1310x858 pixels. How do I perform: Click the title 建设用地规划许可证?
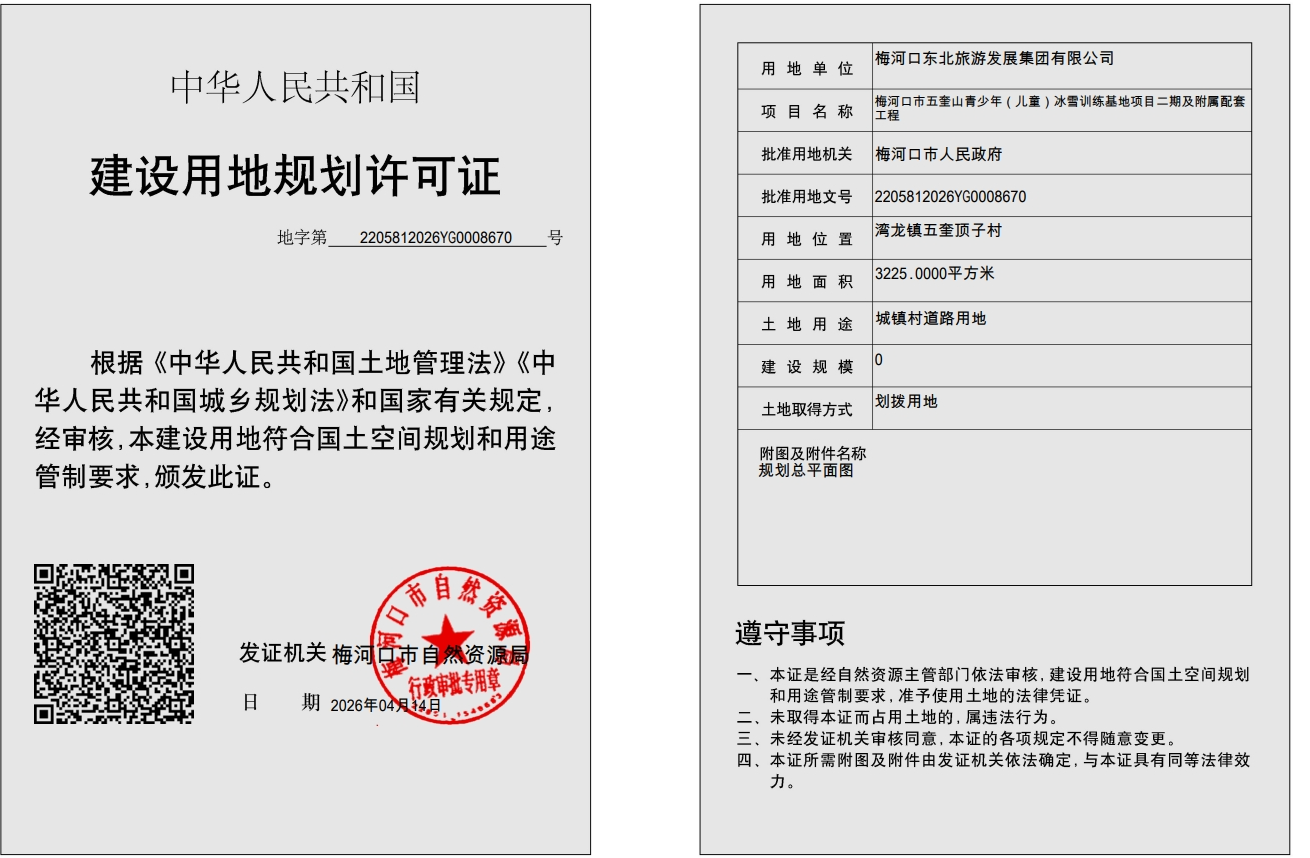tap(295, 176)
